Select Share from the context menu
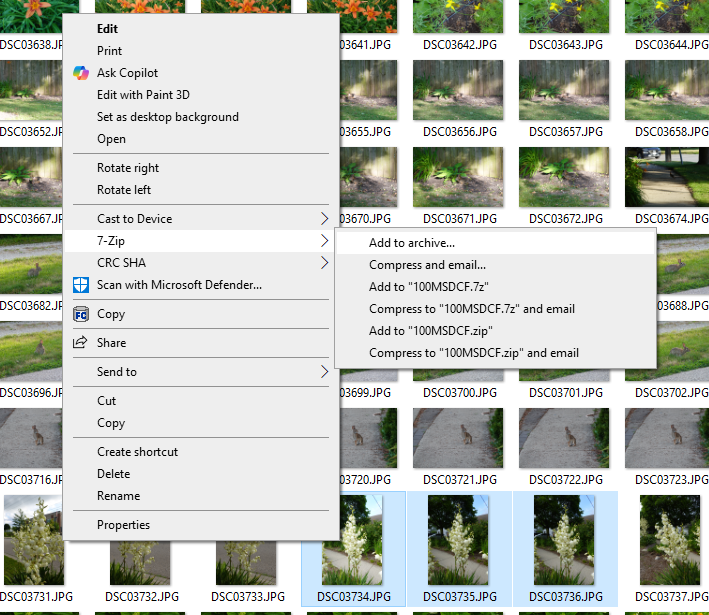The height and width of the screenshot is (615, 709). click(x=201, y=343)
